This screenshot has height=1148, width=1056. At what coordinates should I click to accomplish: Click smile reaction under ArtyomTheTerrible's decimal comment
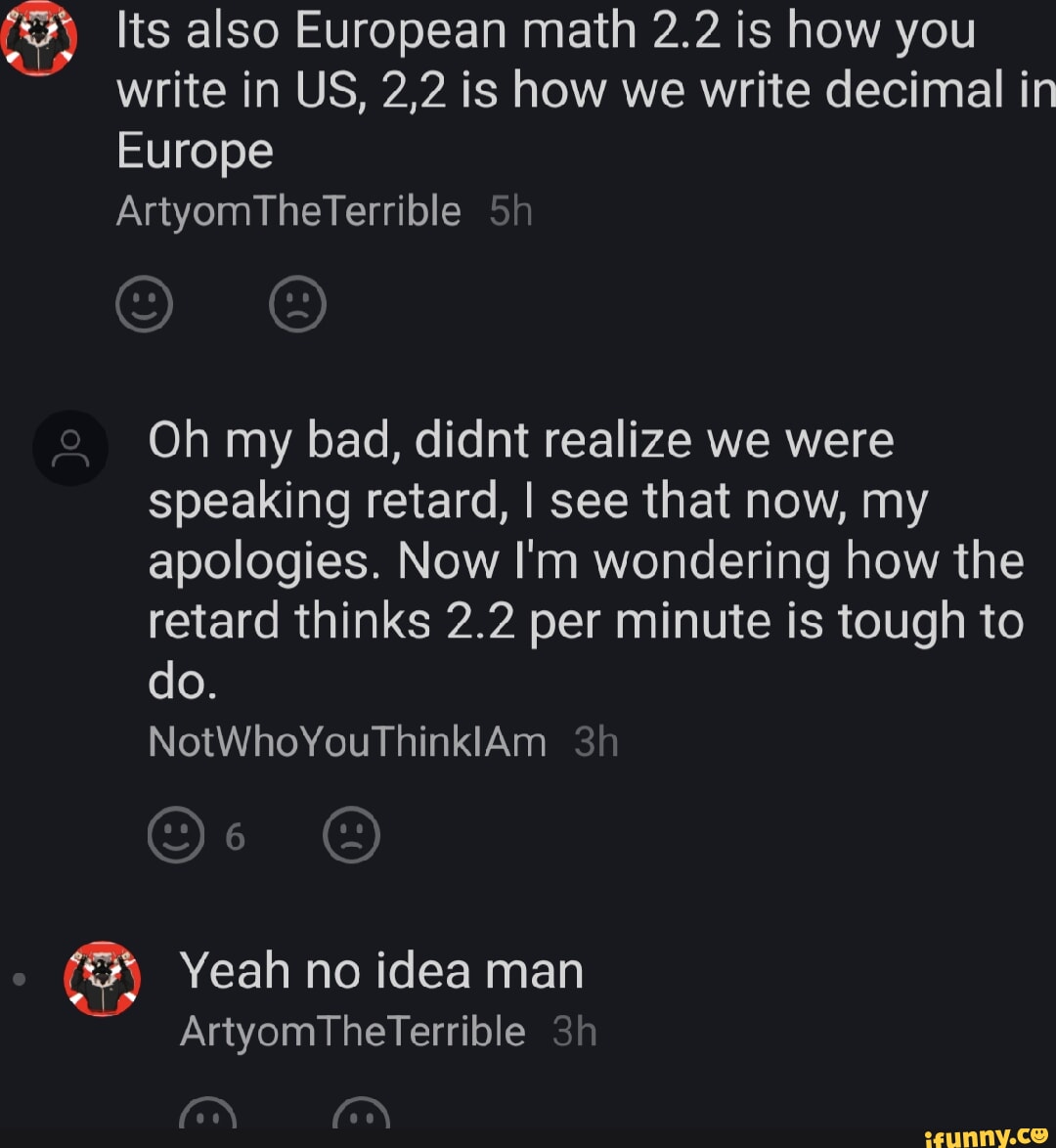(x=145, y=304)
